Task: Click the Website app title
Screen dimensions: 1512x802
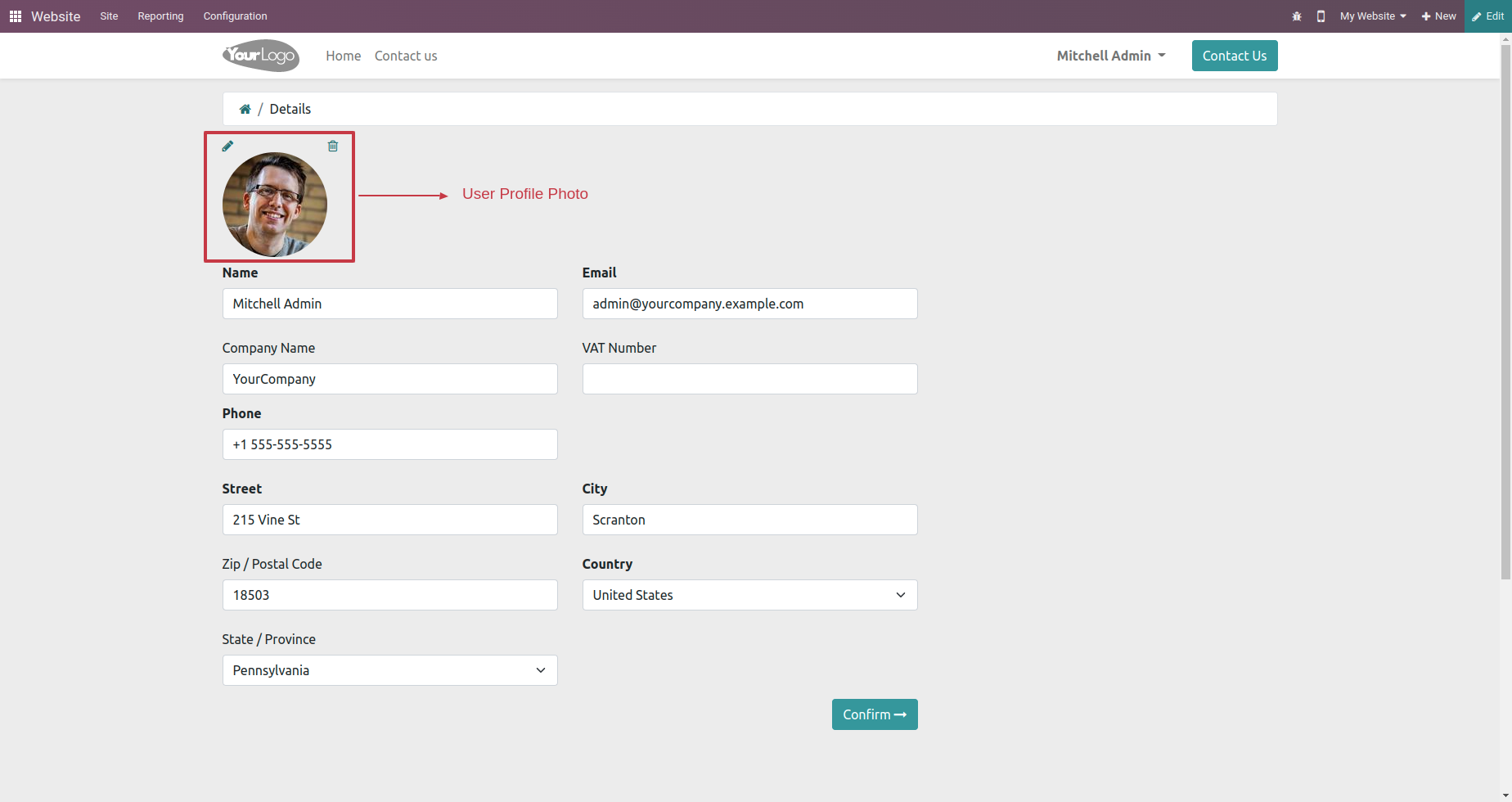Action: (x=56, y=16)
